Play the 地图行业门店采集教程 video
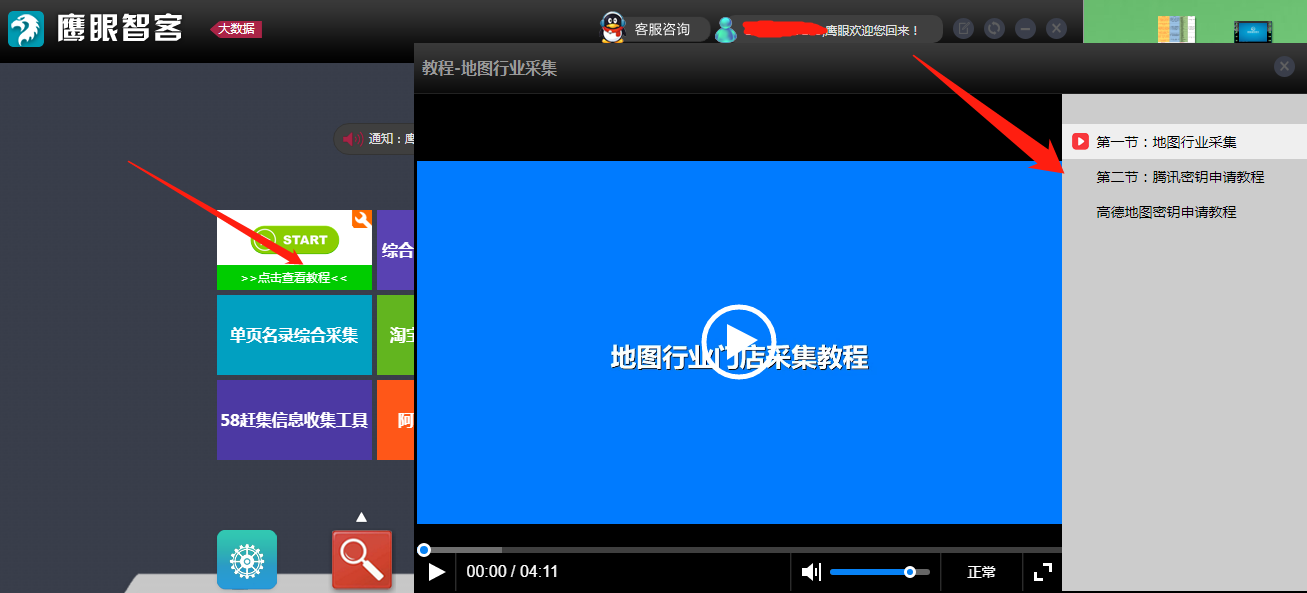 tap(739, 341)
